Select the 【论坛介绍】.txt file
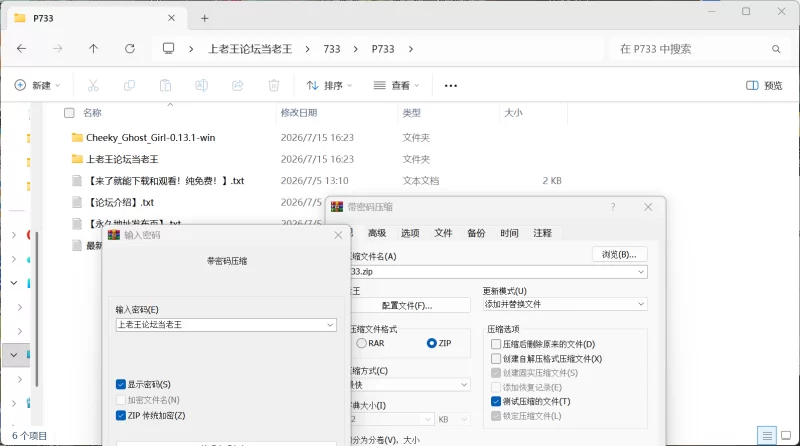Viewport: 800px width, 446px height. [x=120, y=203]
